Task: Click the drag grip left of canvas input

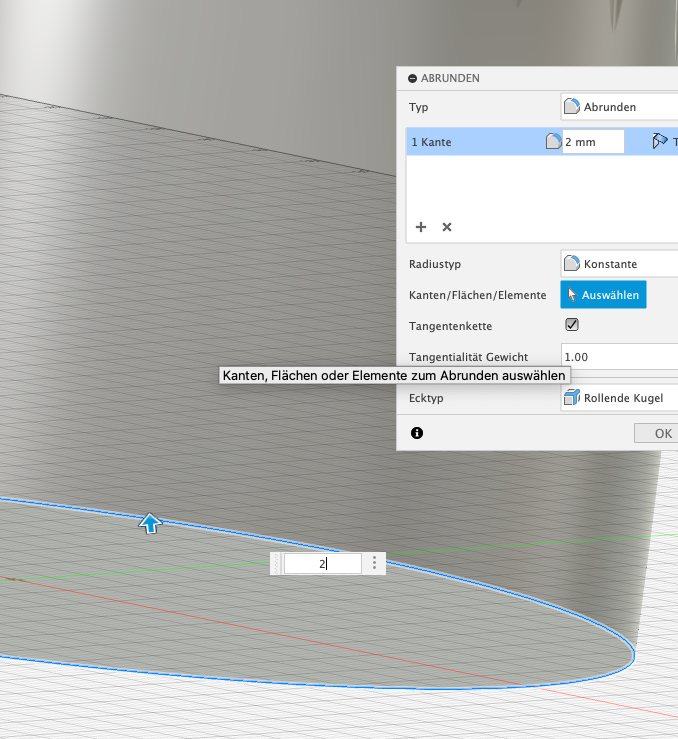Action: point(277,564)
